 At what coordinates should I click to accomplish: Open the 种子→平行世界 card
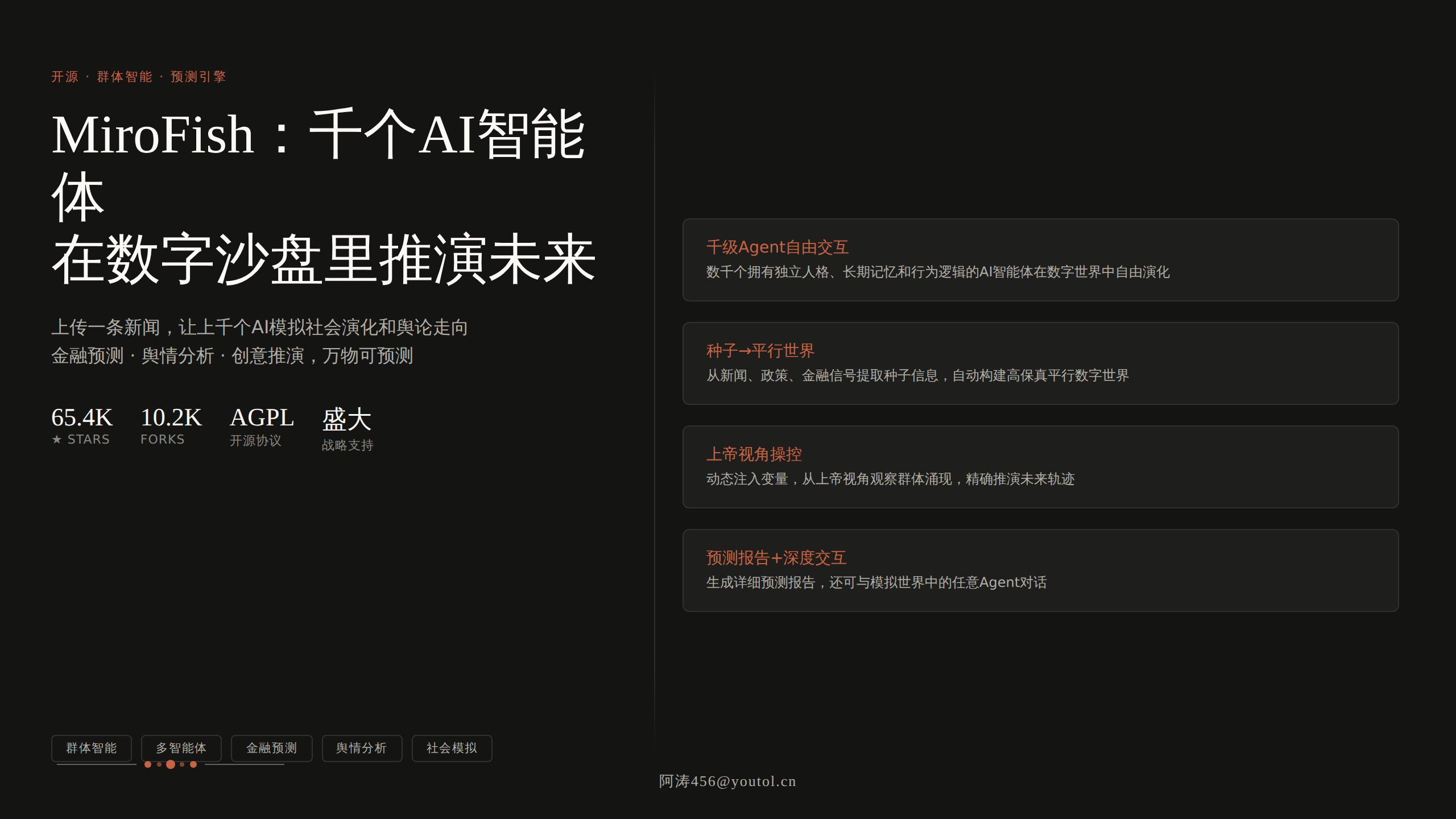pyautogui.click(x=1040, y=363)
